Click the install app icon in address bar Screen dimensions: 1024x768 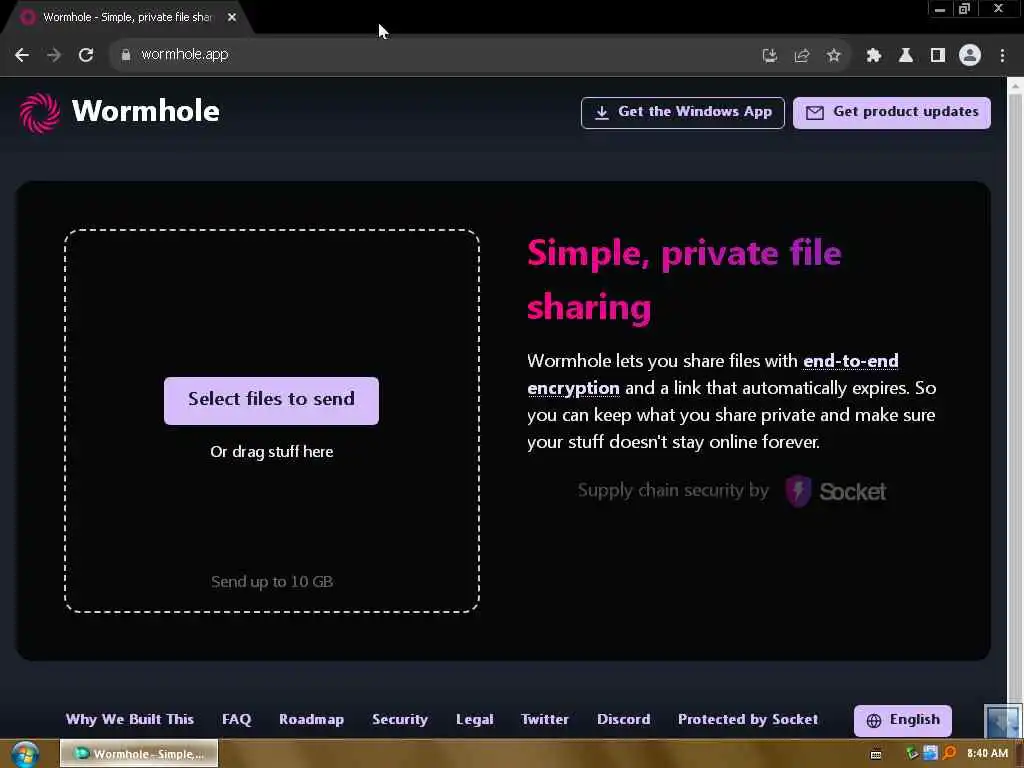770,56
